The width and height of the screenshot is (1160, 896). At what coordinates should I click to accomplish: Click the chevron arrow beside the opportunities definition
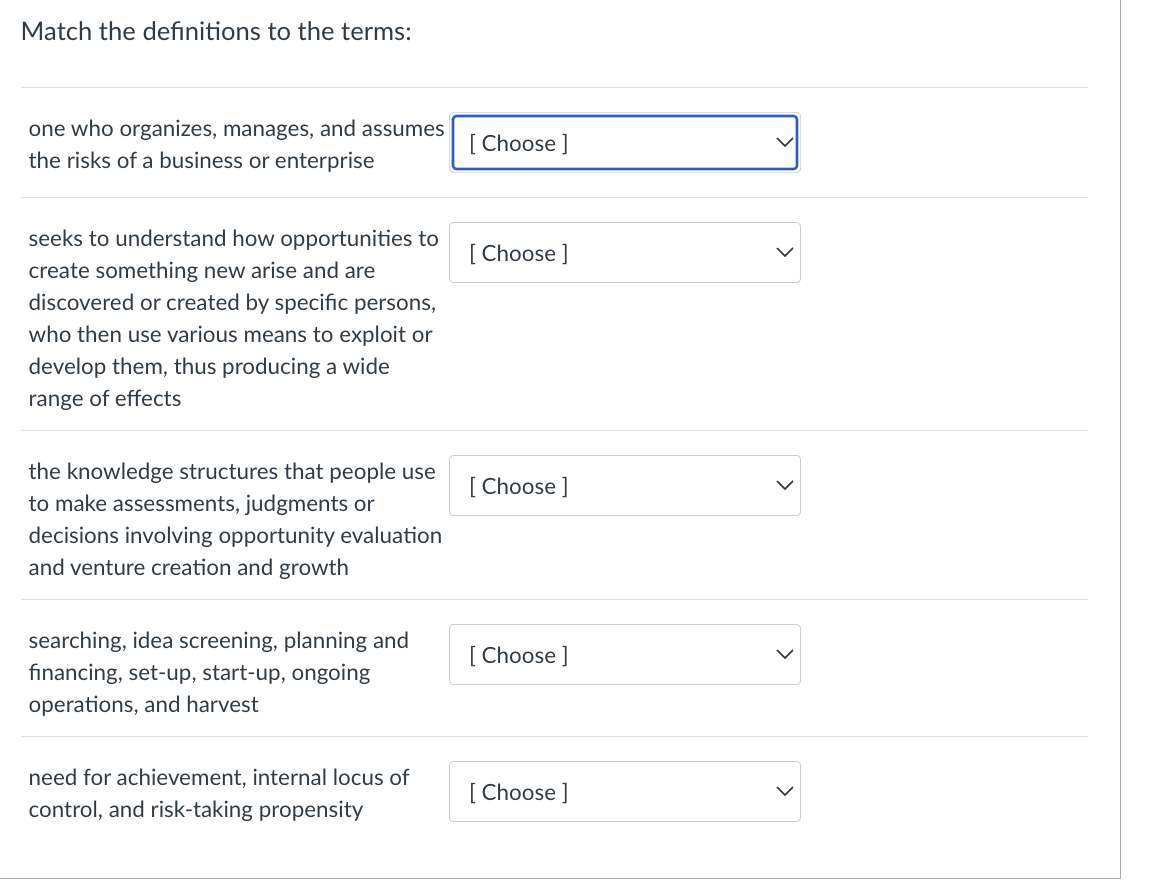pos(786,253)
